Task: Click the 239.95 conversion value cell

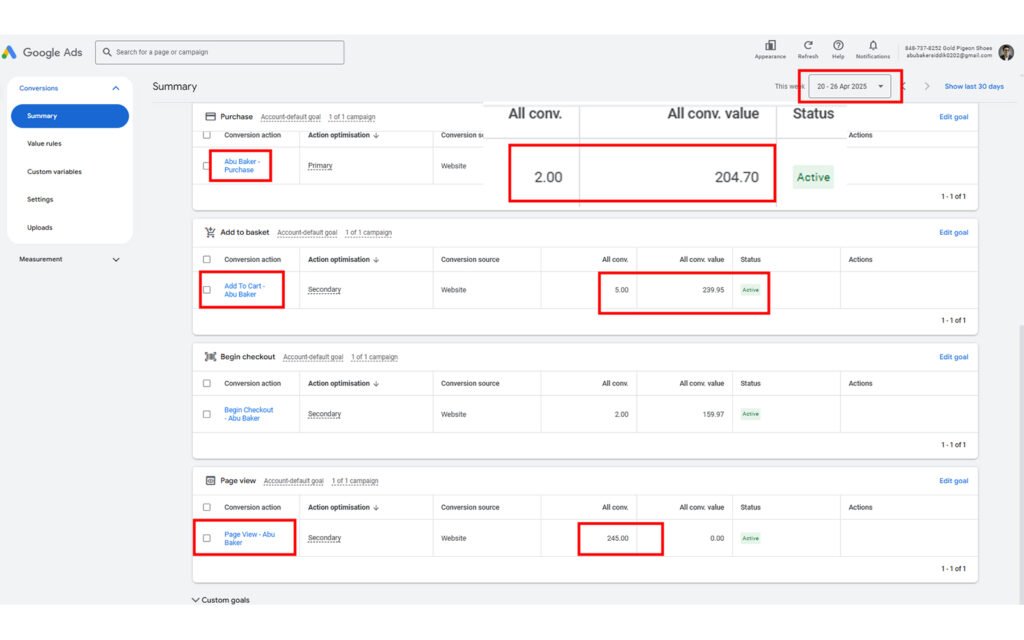Action: (x=713, y=290)
